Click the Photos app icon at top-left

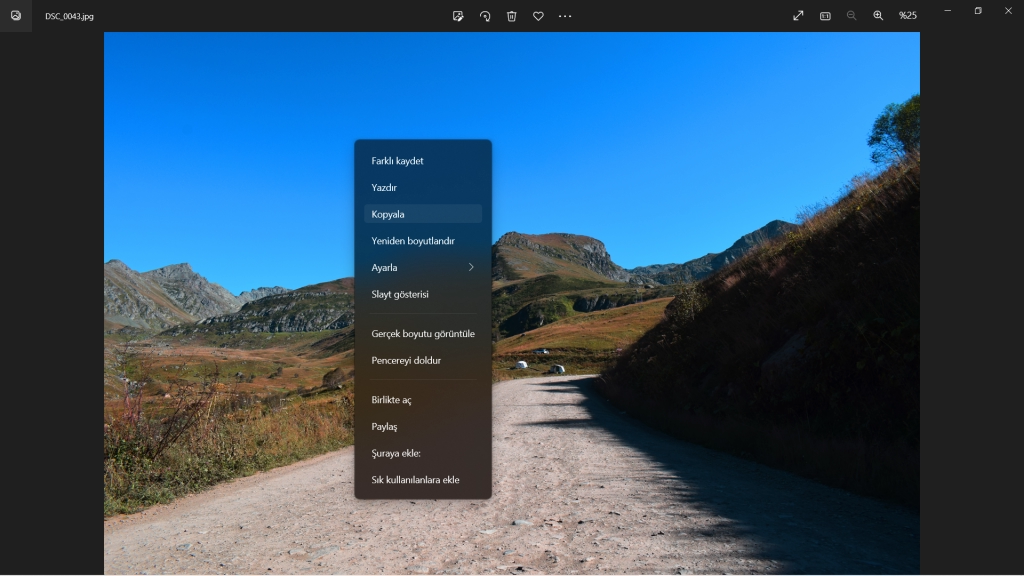coord(16,16)
